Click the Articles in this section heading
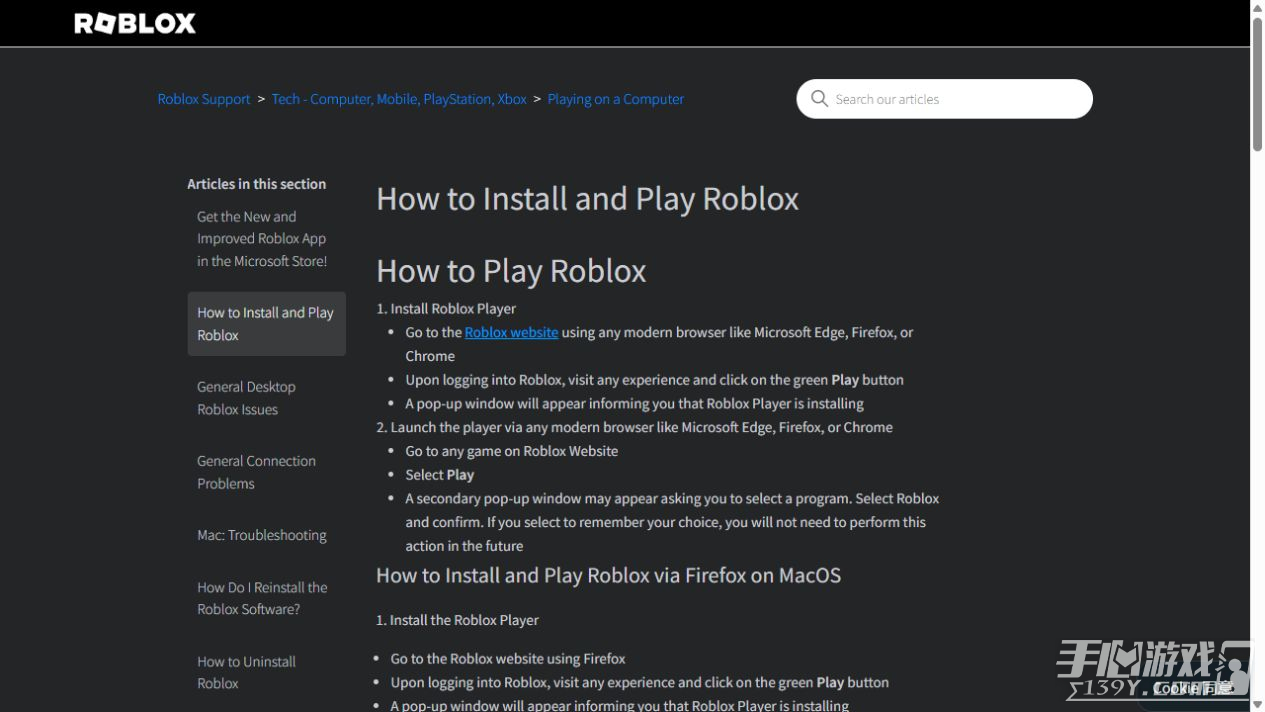Image resolution: width=1265 pixels, height=712 pixels. (256, 184)
